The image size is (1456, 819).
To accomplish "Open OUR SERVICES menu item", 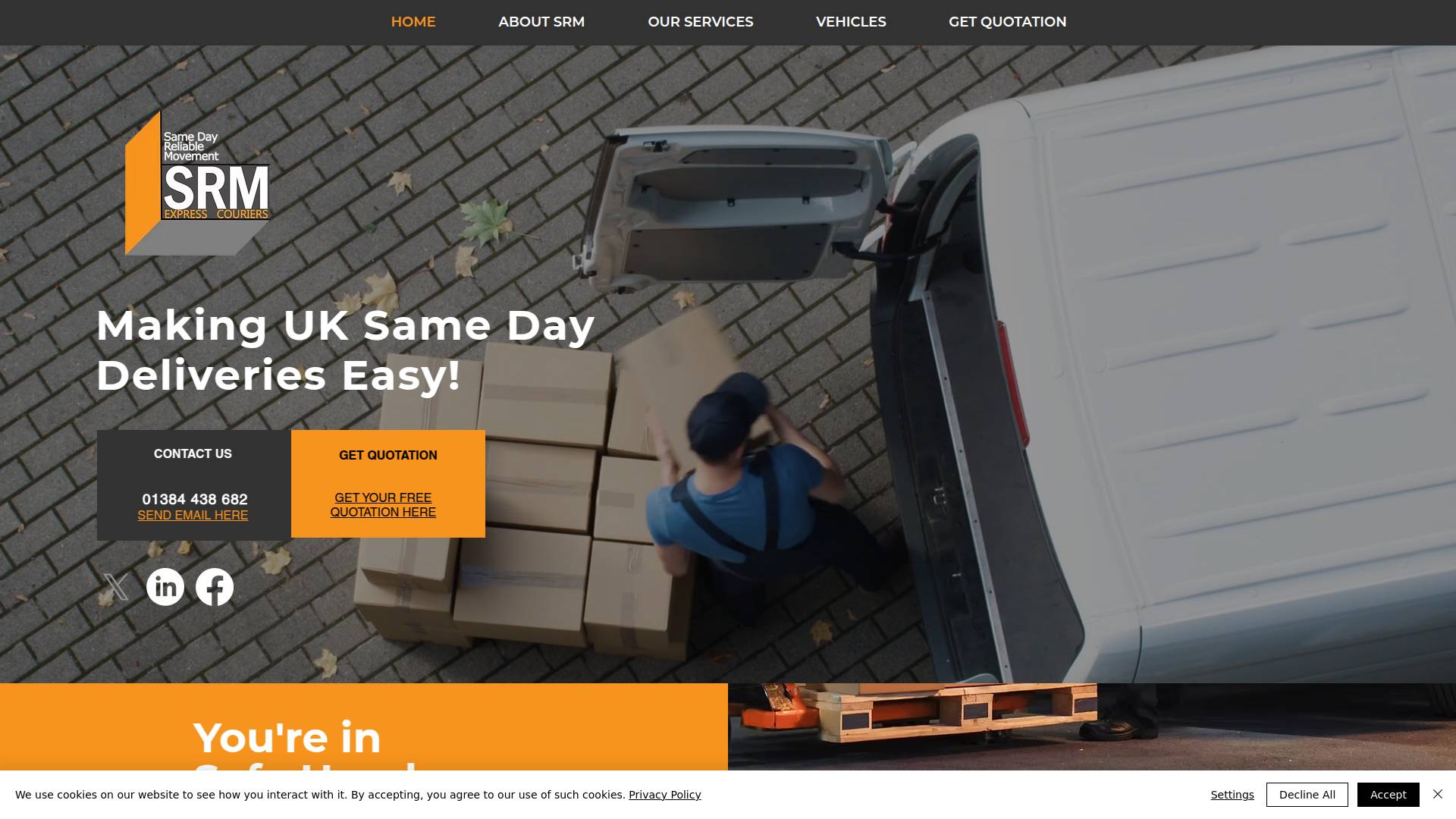I will pos(701,22).
